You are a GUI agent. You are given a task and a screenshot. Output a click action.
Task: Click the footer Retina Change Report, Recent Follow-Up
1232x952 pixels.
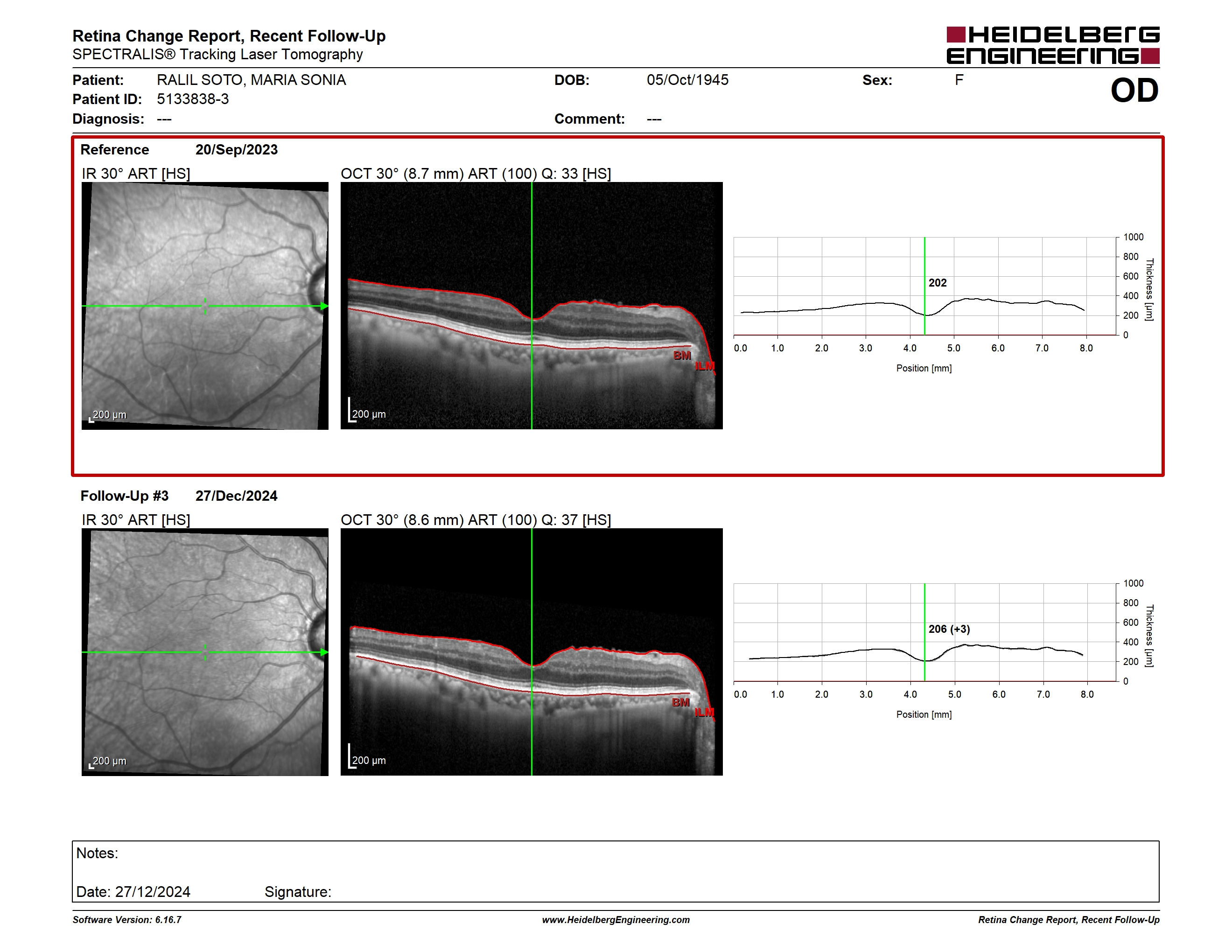pos(1069,920)
